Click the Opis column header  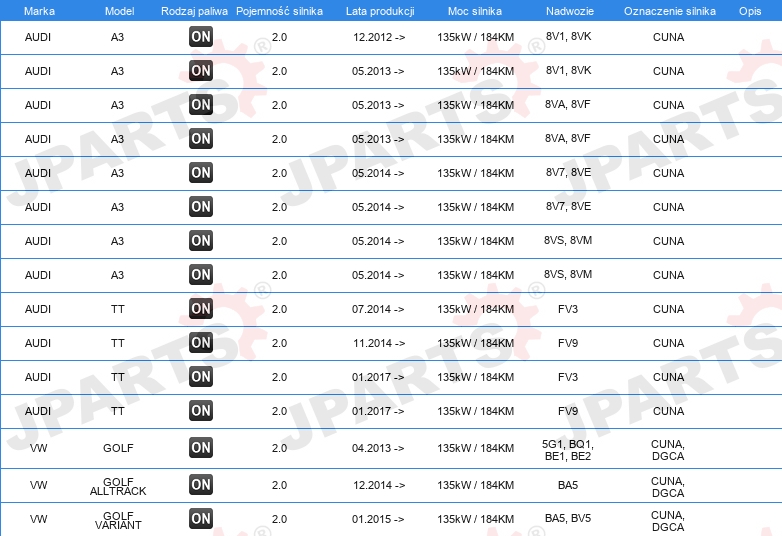[750, 11]
